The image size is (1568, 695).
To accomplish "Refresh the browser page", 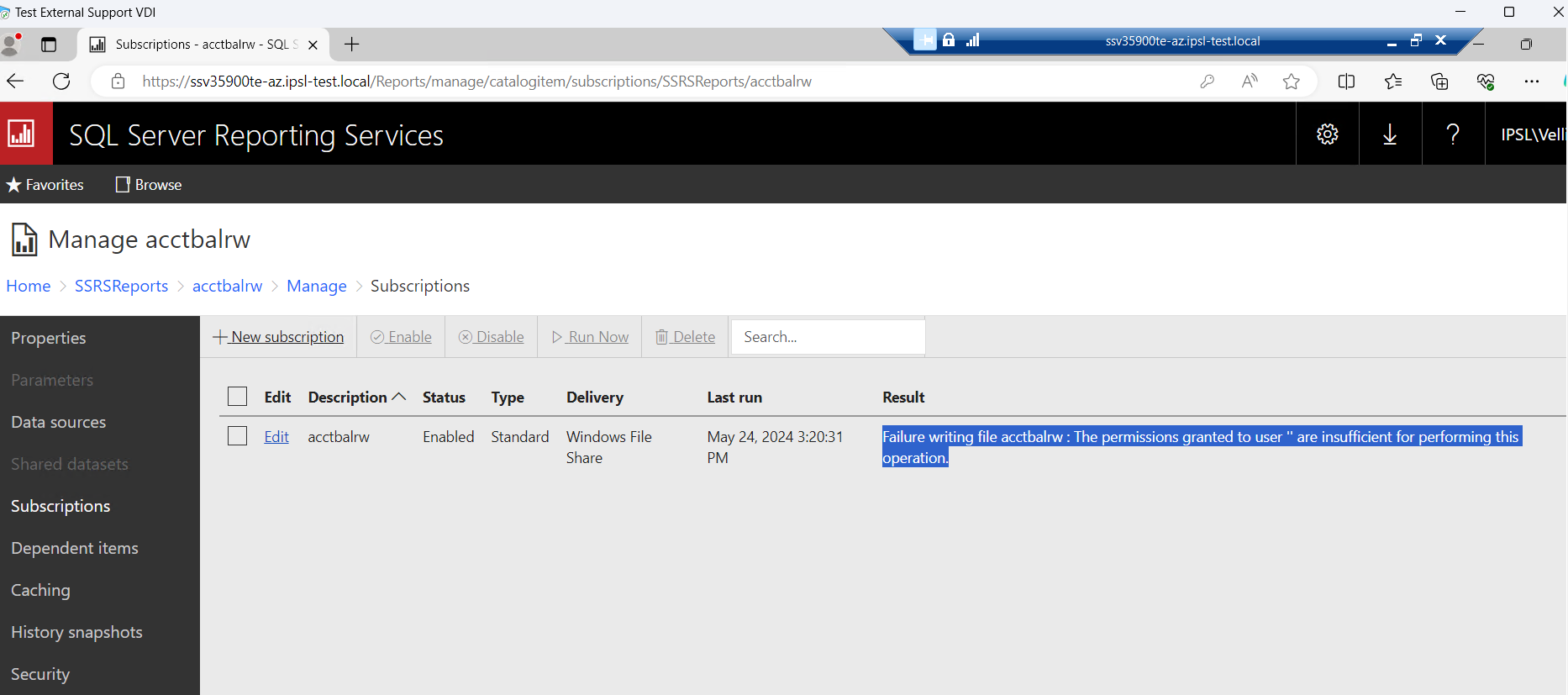I will [61, 82].
